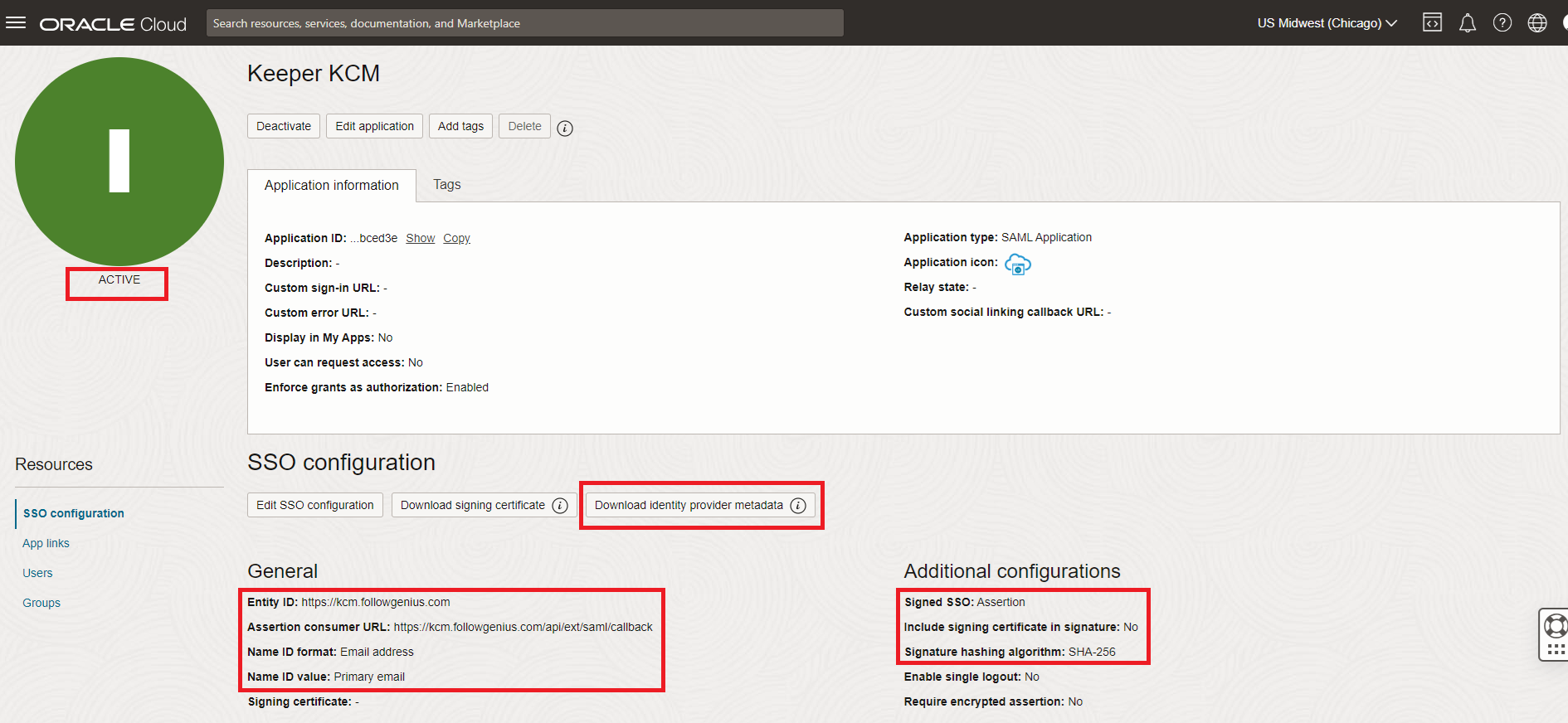Open the Cloud Shell developer tools icon
The height and width of the screenshot is (723, 1568).
coord(1432,23)
